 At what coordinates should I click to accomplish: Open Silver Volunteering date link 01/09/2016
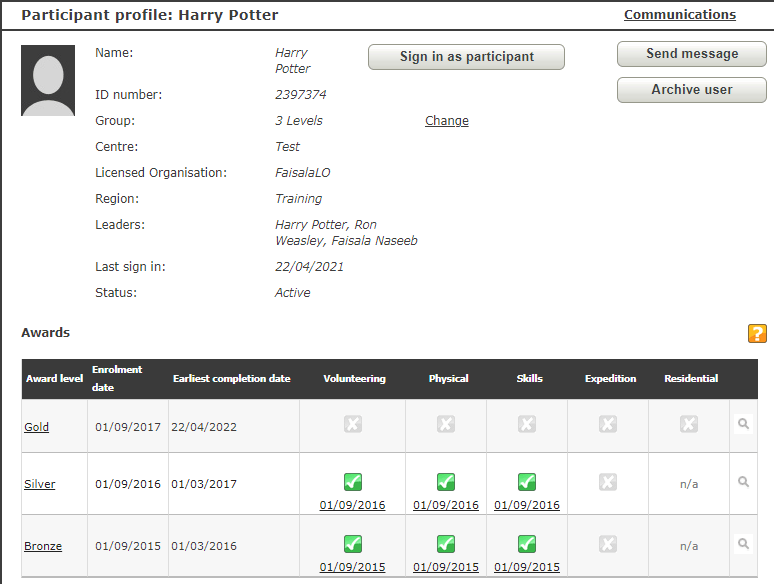click(x=352, y=505)
